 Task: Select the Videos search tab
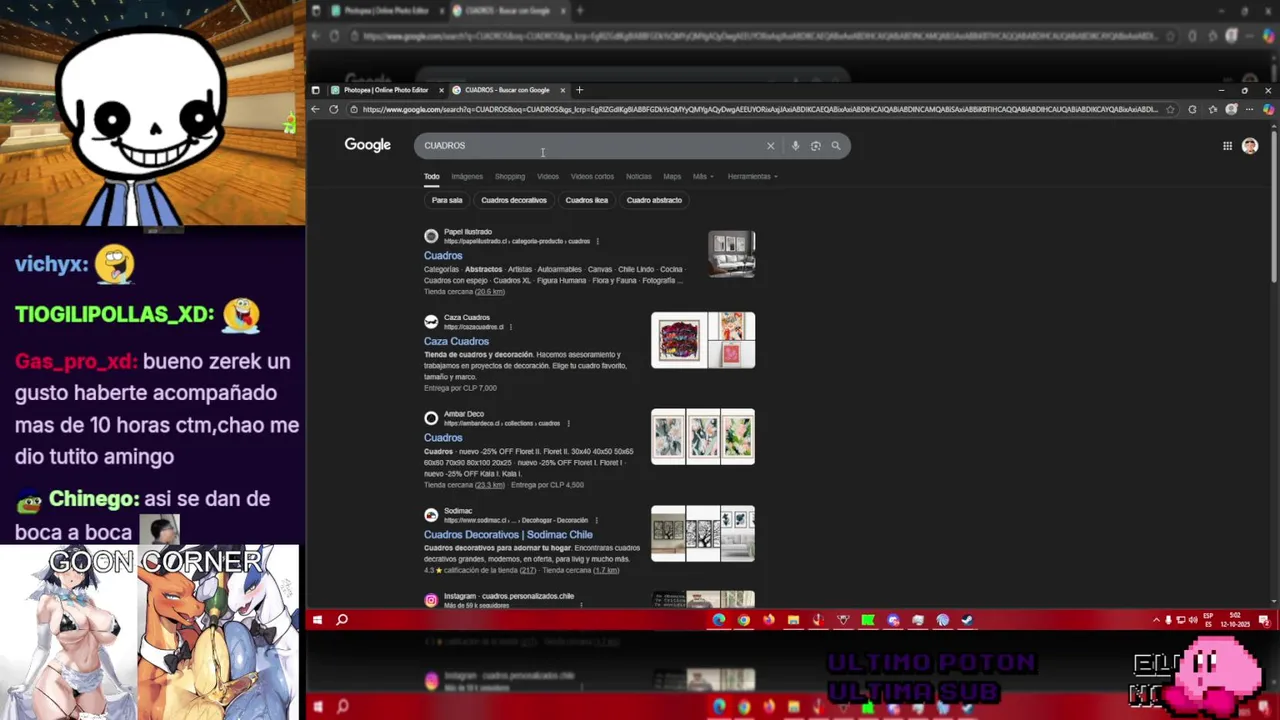548,176
